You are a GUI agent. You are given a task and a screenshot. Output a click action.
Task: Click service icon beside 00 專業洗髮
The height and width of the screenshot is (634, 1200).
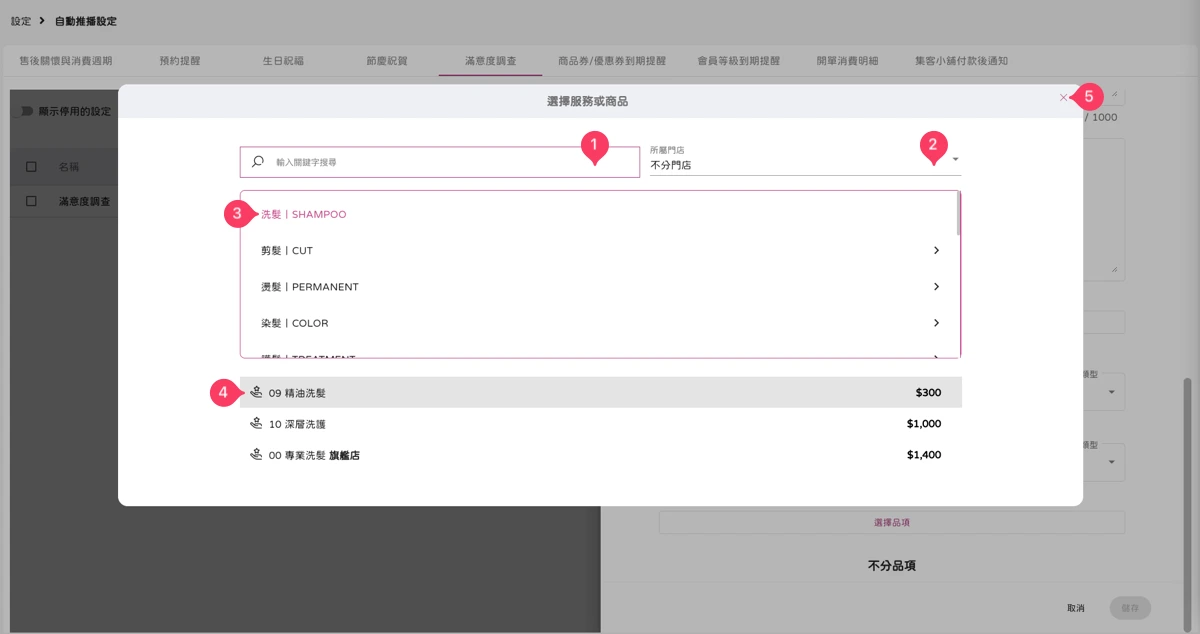[256, 455]
